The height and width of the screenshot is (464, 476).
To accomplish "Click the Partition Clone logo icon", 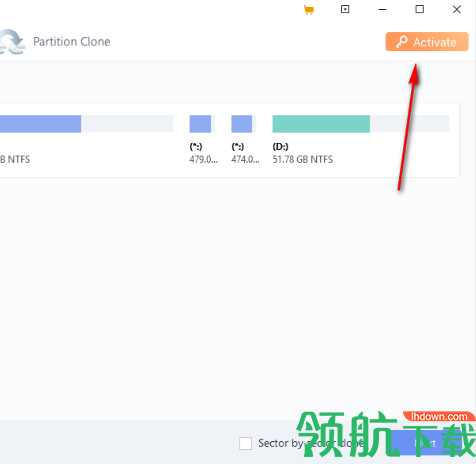I will 12,42.
